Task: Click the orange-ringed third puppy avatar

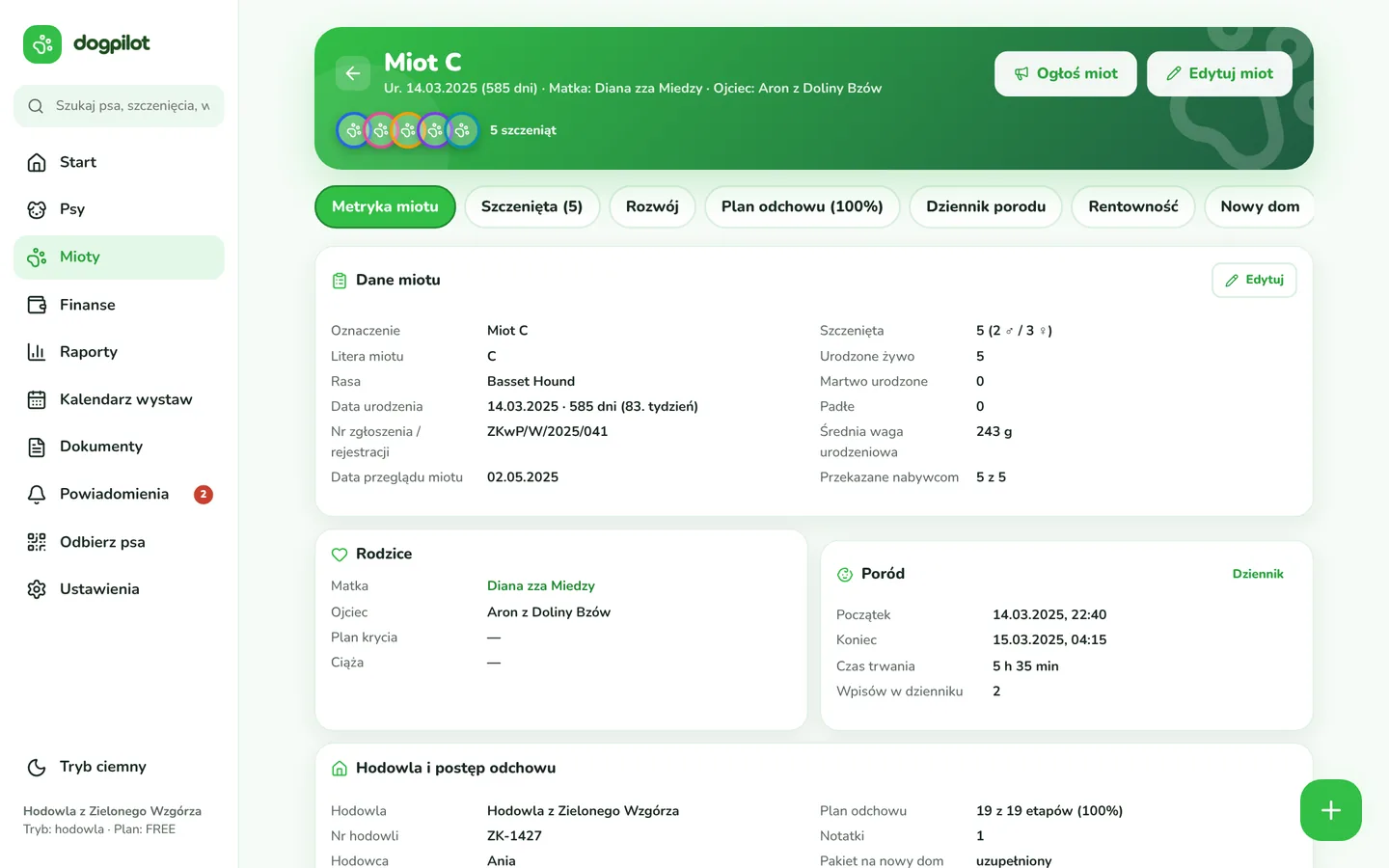Action: pyautogui.click(x=407, y=130)
